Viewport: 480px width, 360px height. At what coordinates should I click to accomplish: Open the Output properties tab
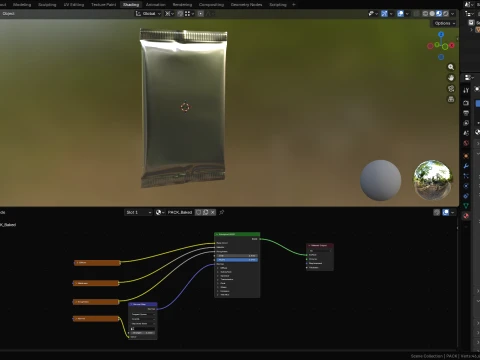[x=466, y=113]
